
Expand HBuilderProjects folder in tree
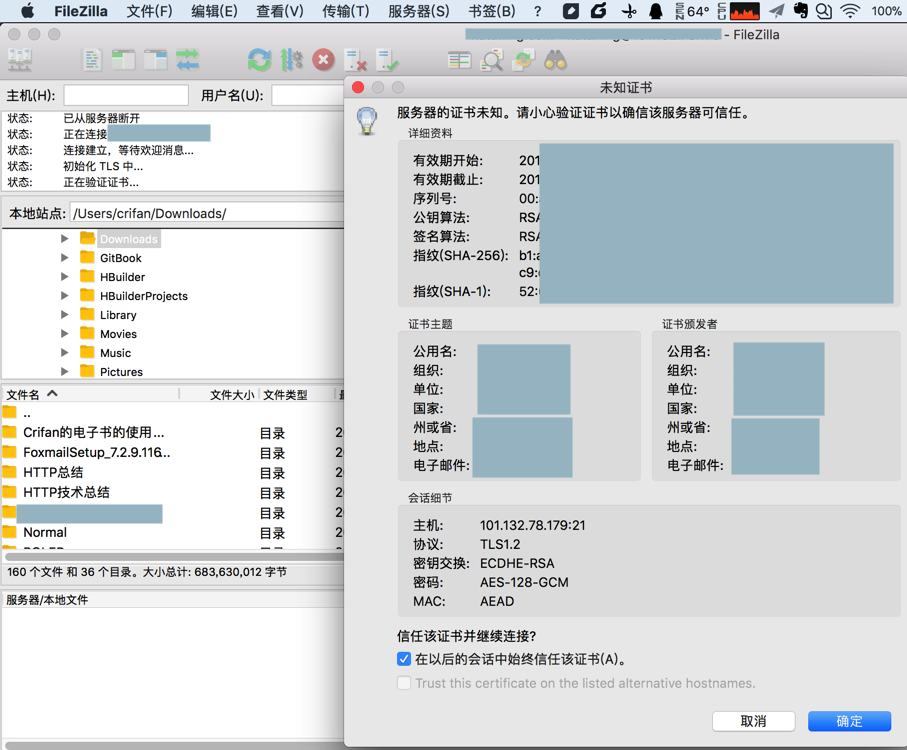[65, 295]
